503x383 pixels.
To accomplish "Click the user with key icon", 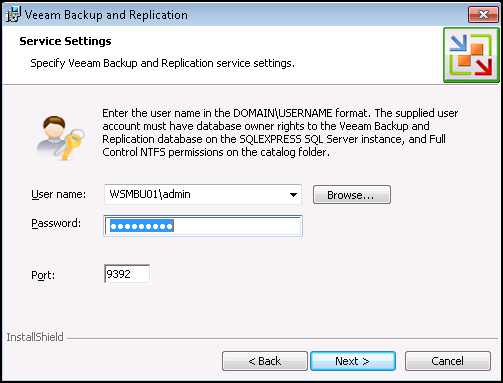I will (60, 138).
